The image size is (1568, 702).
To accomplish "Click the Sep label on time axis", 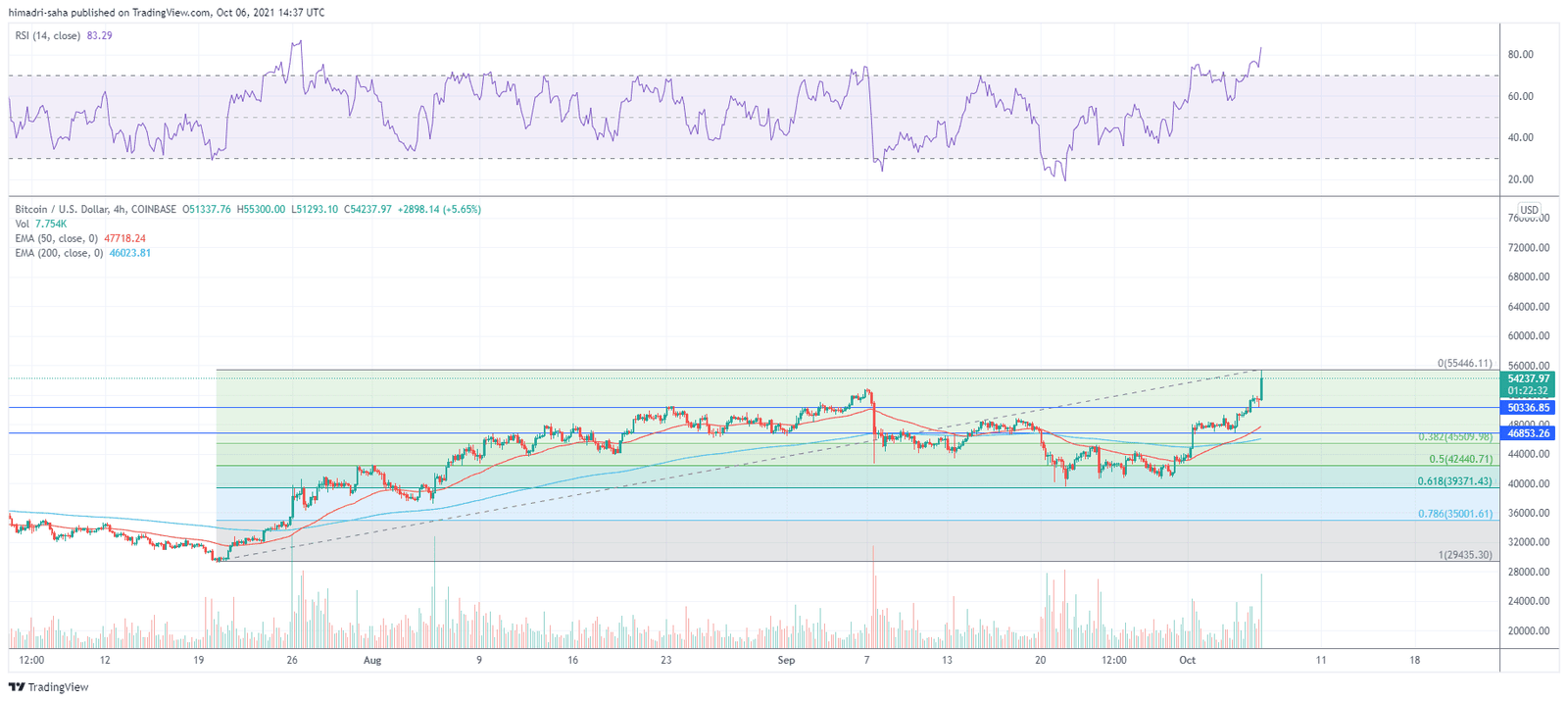I will pos(786,661).
